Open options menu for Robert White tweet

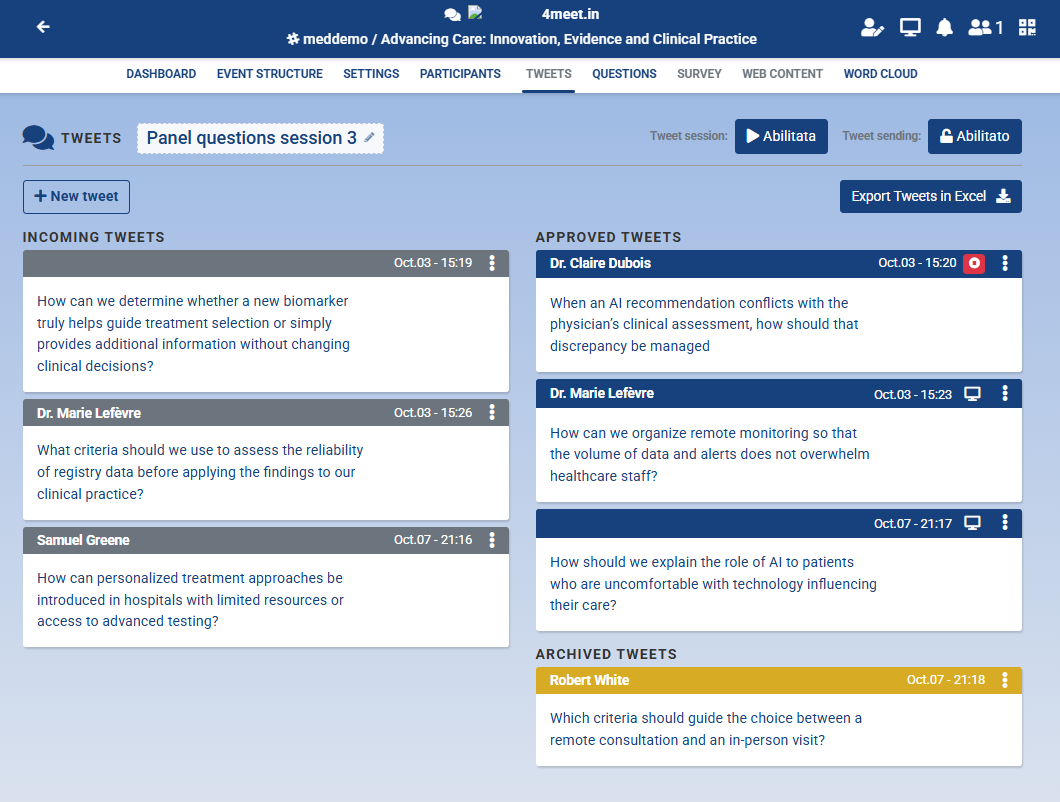point(1005,680)
